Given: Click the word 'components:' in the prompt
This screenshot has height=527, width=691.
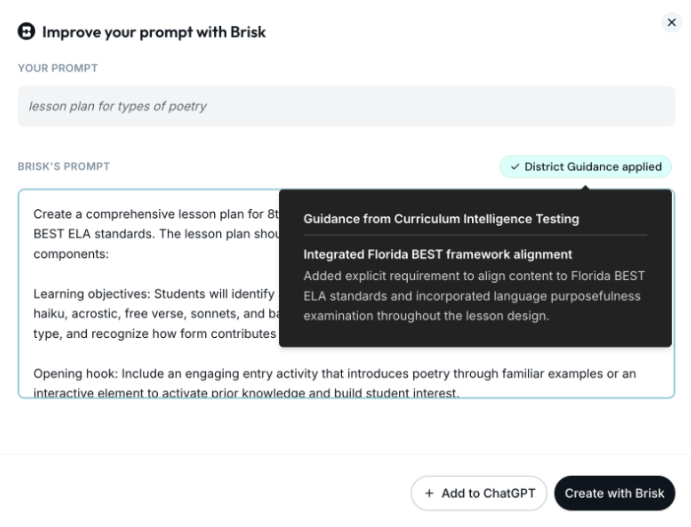Looking at the screenshot, I should (x=71, y=254).
